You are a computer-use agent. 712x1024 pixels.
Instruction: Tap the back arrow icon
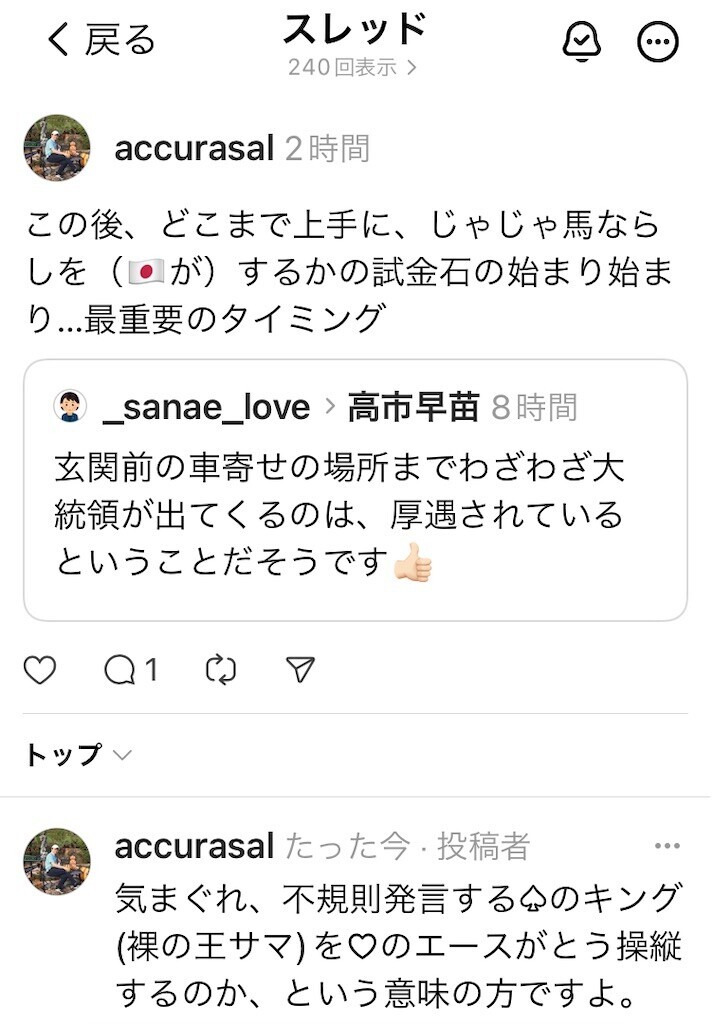59,39
